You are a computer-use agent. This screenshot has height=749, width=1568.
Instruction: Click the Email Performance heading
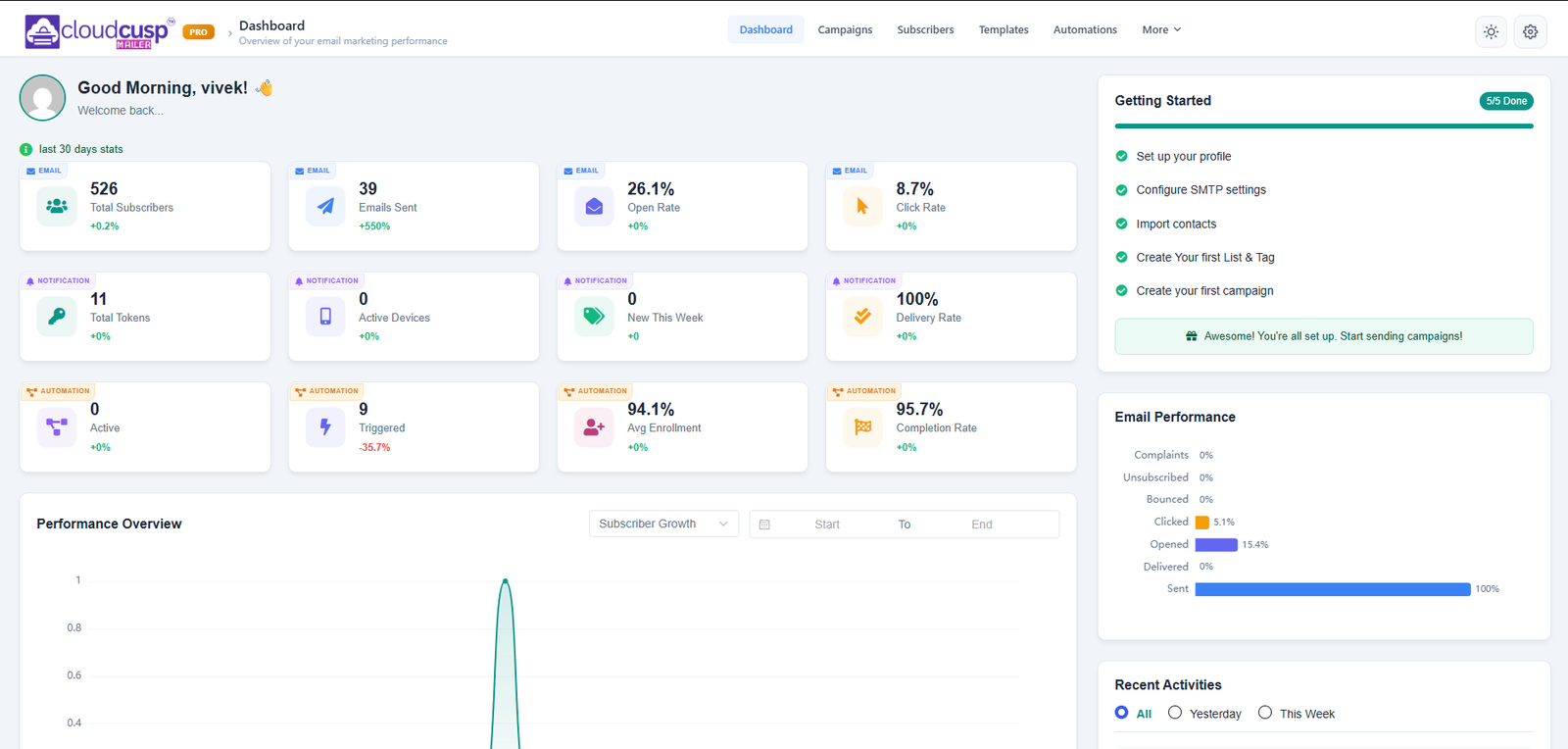(x=1175, y=417)
